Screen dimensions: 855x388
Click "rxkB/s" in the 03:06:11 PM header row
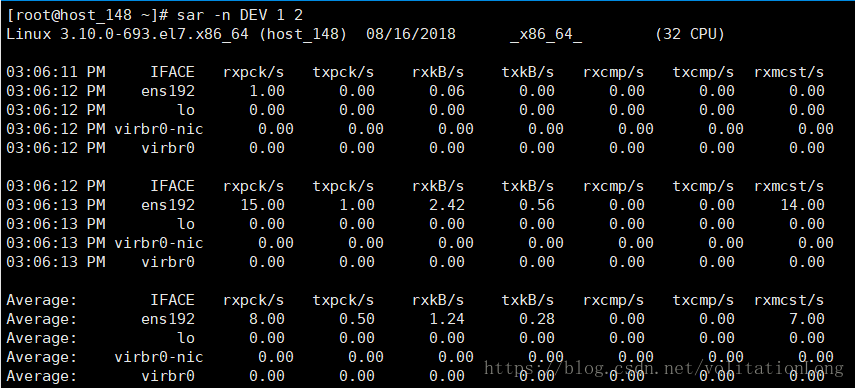(x=438, y=72)
